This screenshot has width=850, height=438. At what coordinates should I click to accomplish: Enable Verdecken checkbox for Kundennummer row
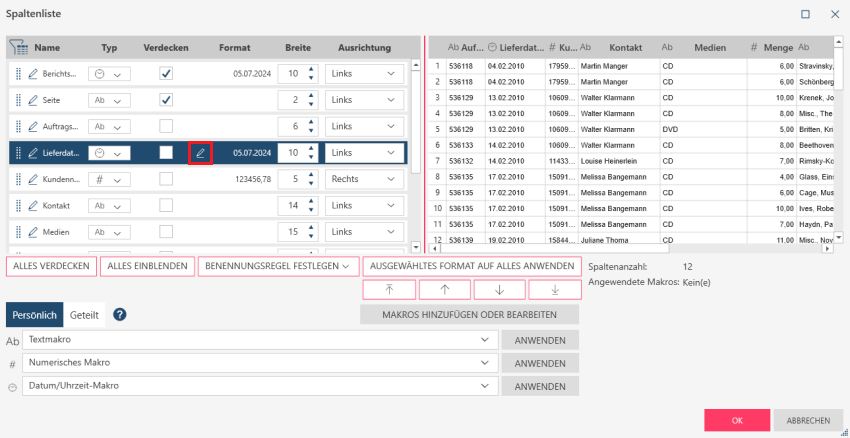[x=166, y=179]
